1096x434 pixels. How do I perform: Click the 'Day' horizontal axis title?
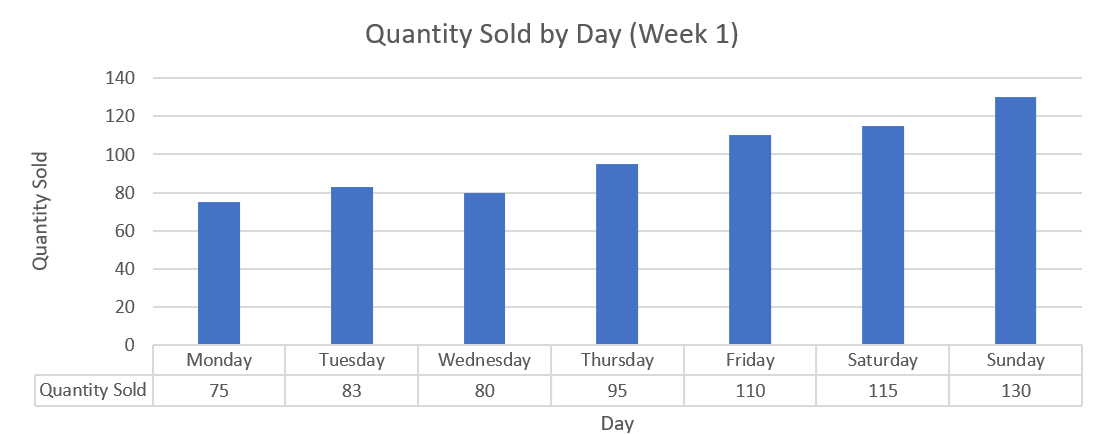(x=617, y=423)
